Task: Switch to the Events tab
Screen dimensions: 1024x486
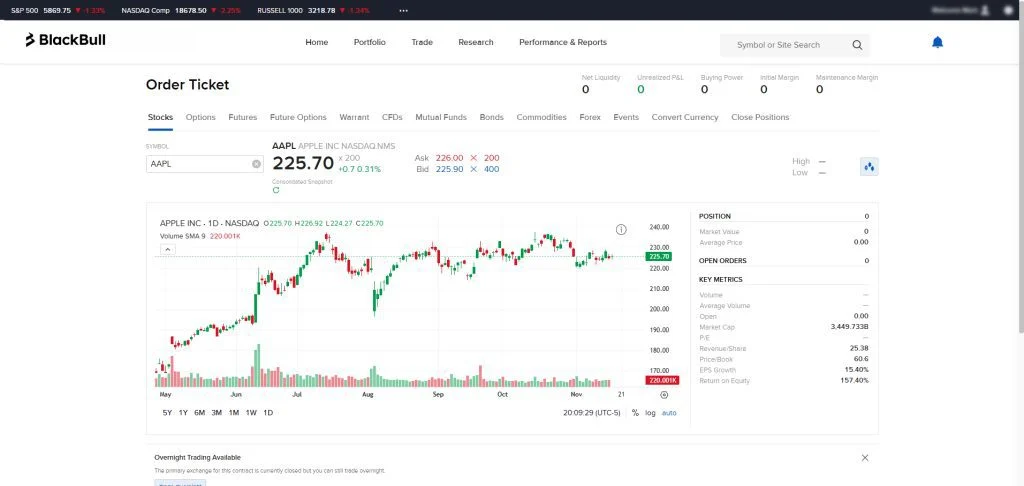Action: [626, 118]
